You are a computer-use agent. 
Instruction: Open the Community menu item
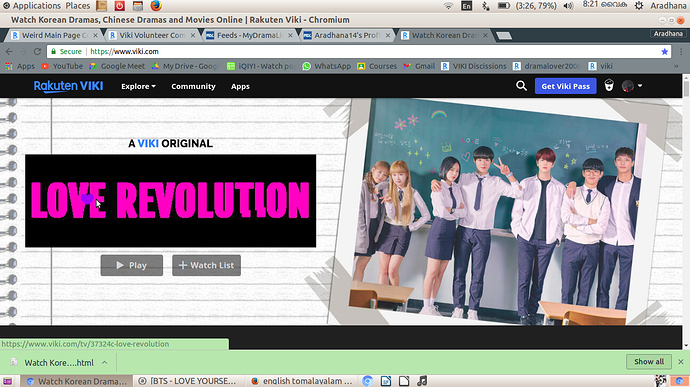[x=194, y=86]
